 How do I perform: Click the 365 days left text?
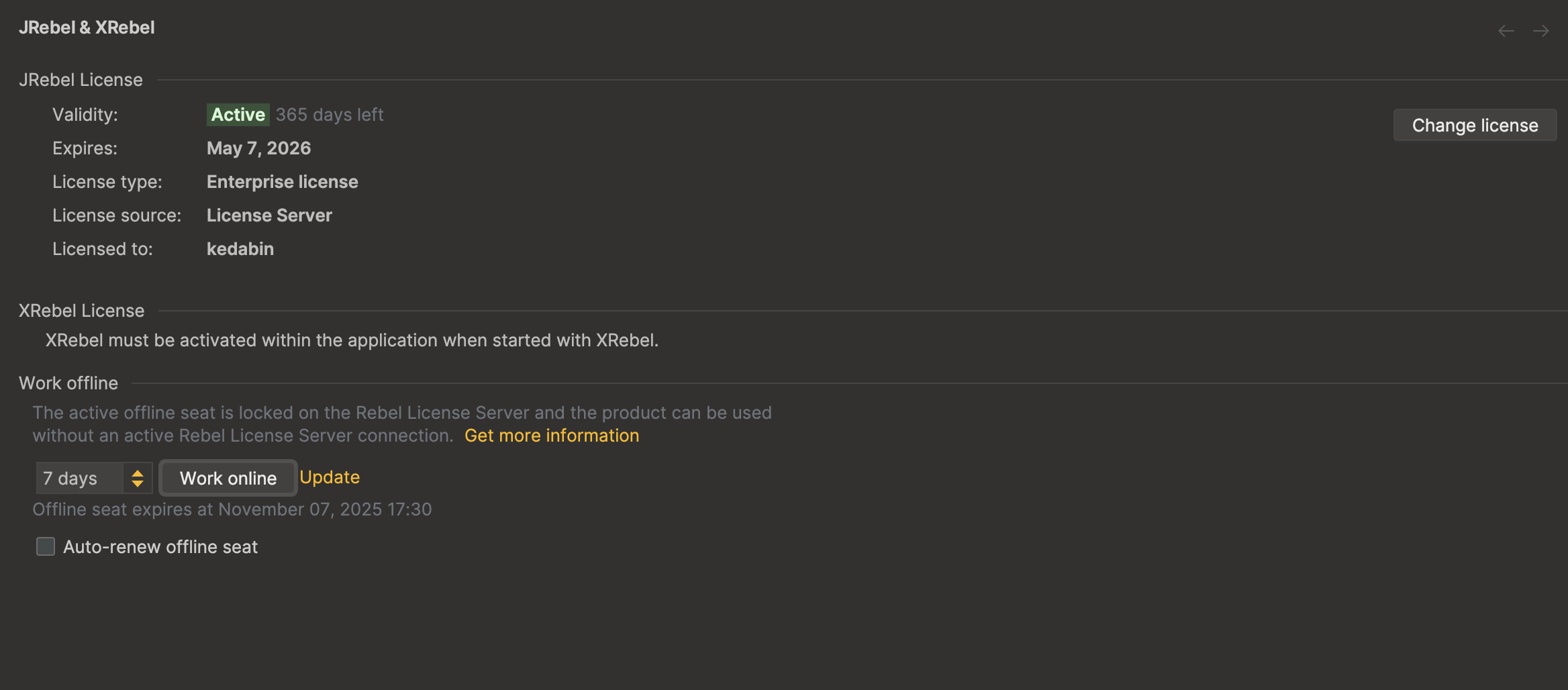tap(330, 115)
